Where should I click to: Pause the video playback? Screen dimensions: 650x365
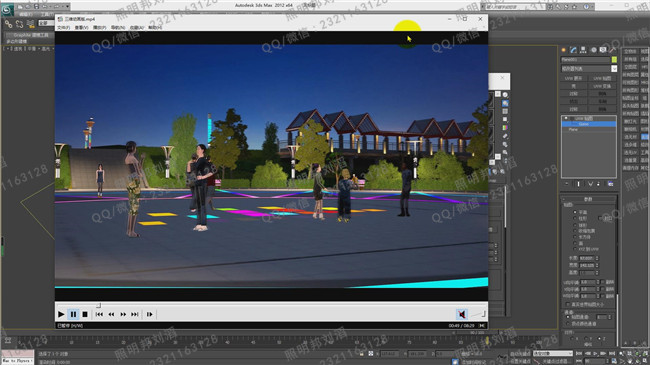click(73, 314)
